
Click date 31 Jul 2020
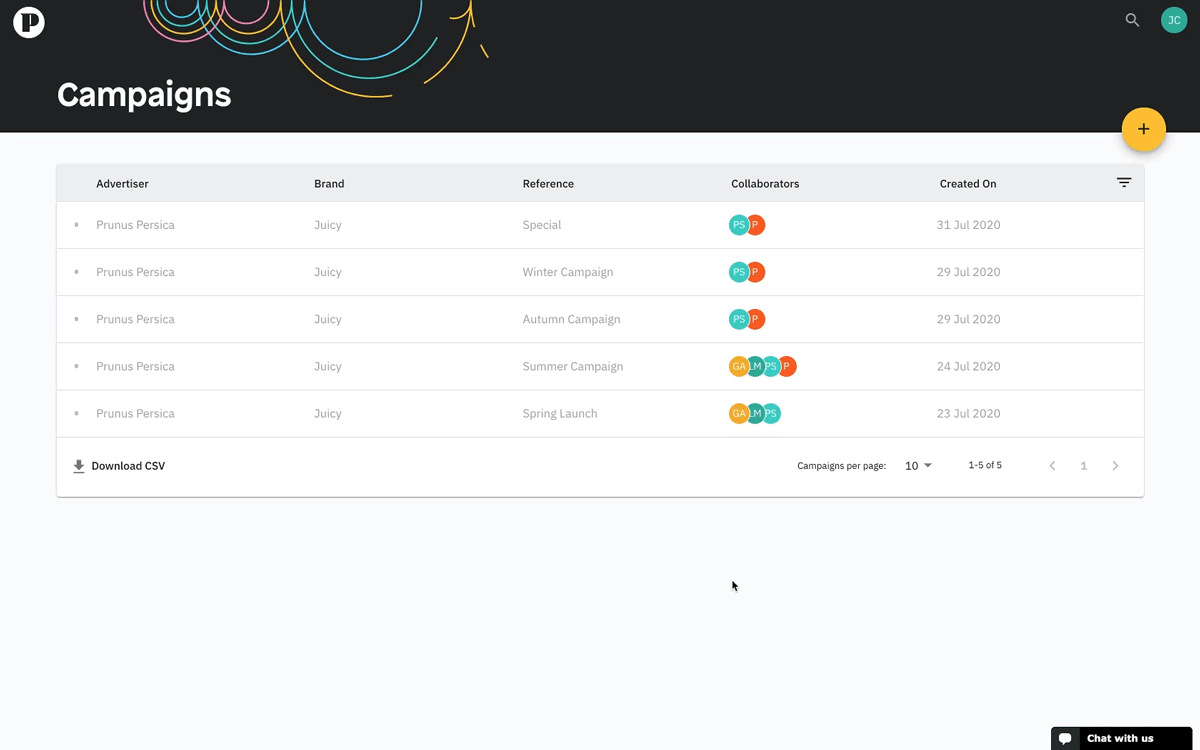(968, 225)
